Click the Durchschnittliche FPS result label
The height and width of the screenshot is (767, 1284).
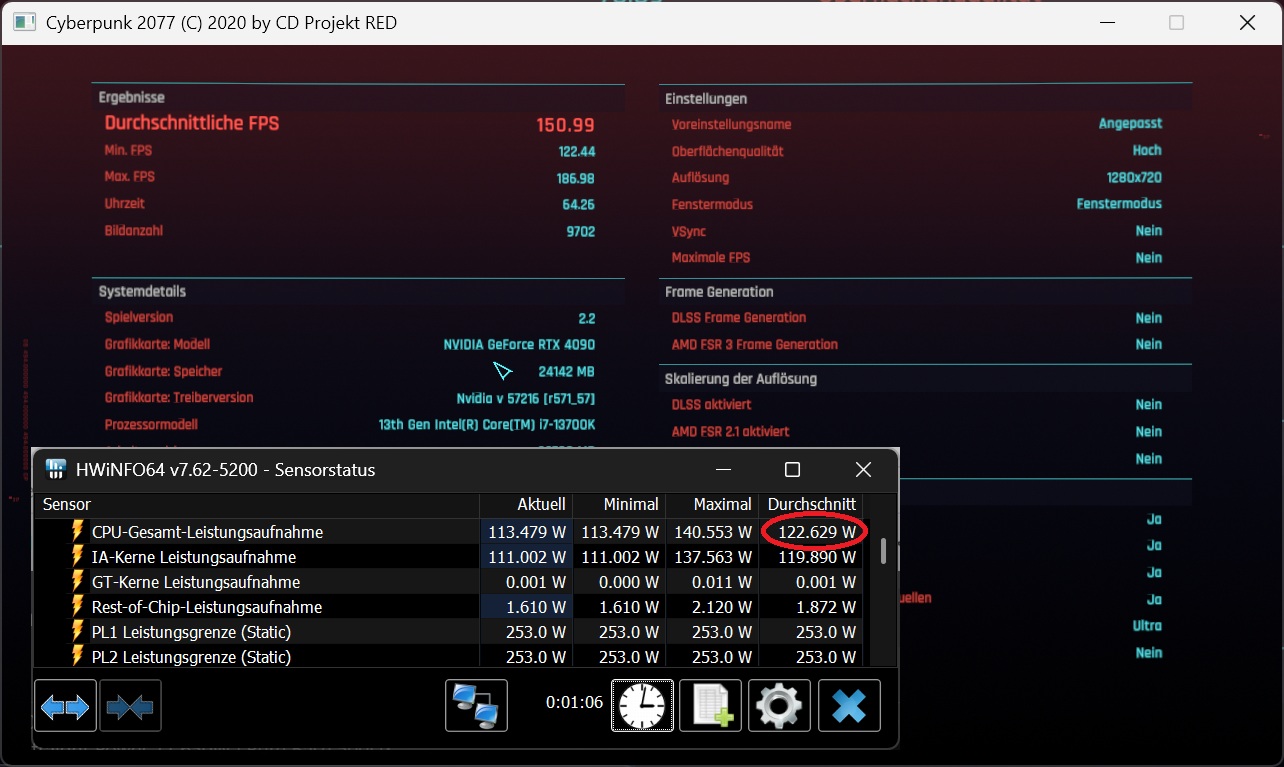click(x=192, y=123)
